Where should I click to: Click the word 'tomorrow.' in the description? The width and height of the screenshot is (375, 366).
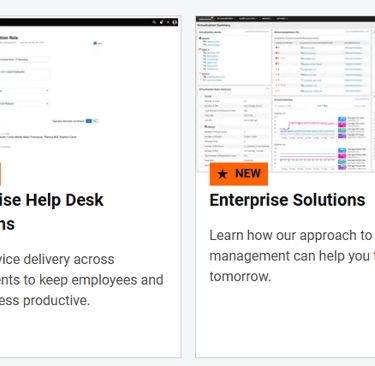240,276
